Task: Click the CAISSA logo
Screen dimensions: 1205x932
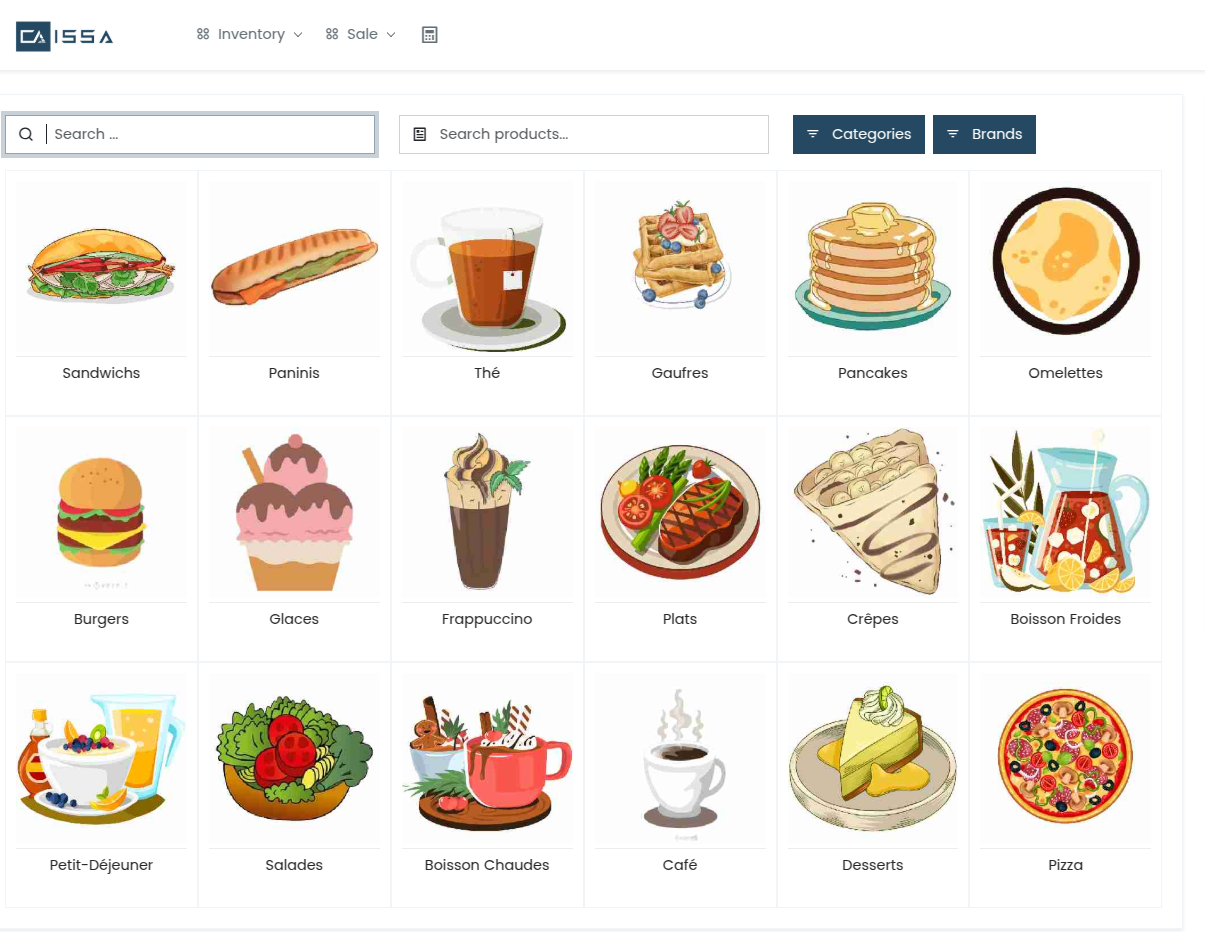Action: point(65,37)
